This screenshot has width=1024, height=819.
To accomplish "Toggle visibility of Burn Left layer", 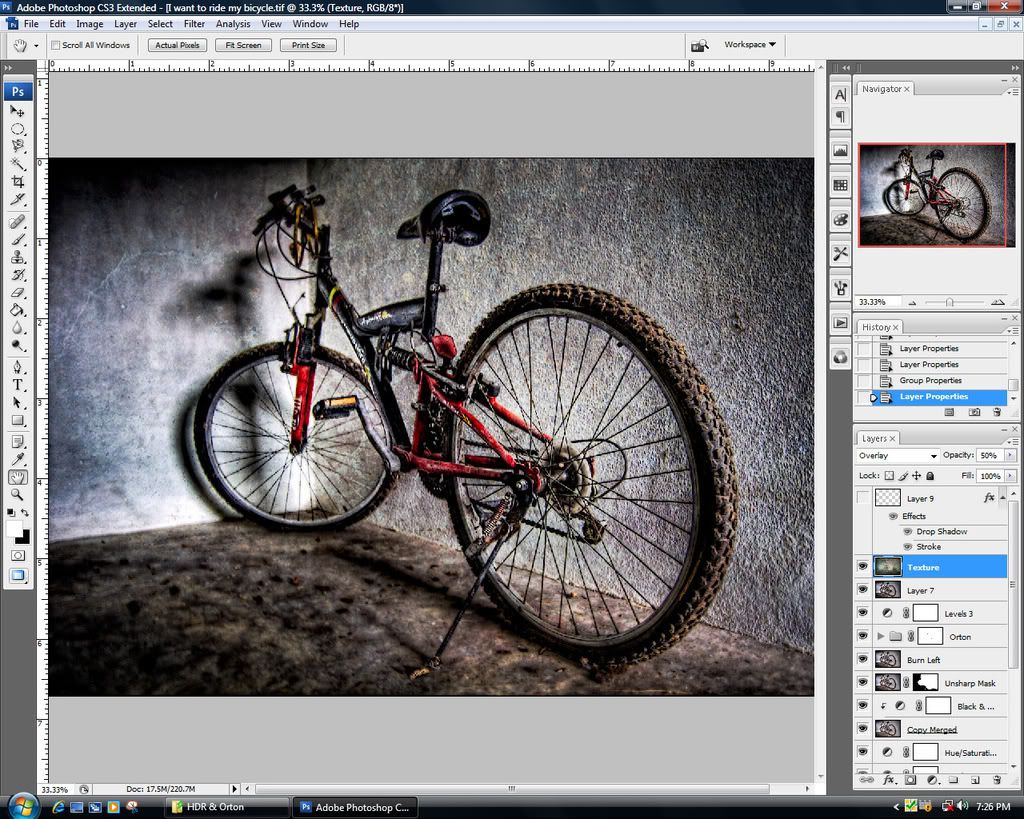I will 863,660.
